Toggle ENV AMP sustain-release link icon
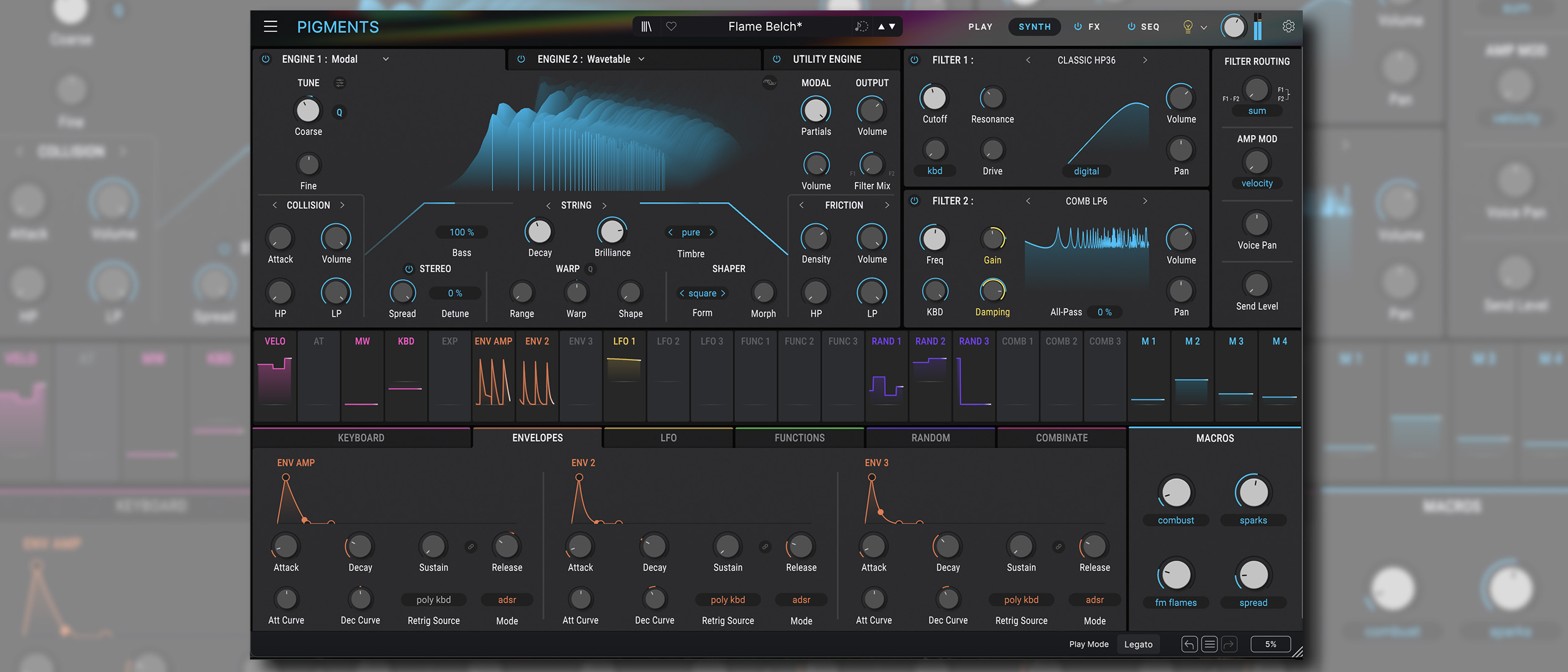 pos(471,547)
